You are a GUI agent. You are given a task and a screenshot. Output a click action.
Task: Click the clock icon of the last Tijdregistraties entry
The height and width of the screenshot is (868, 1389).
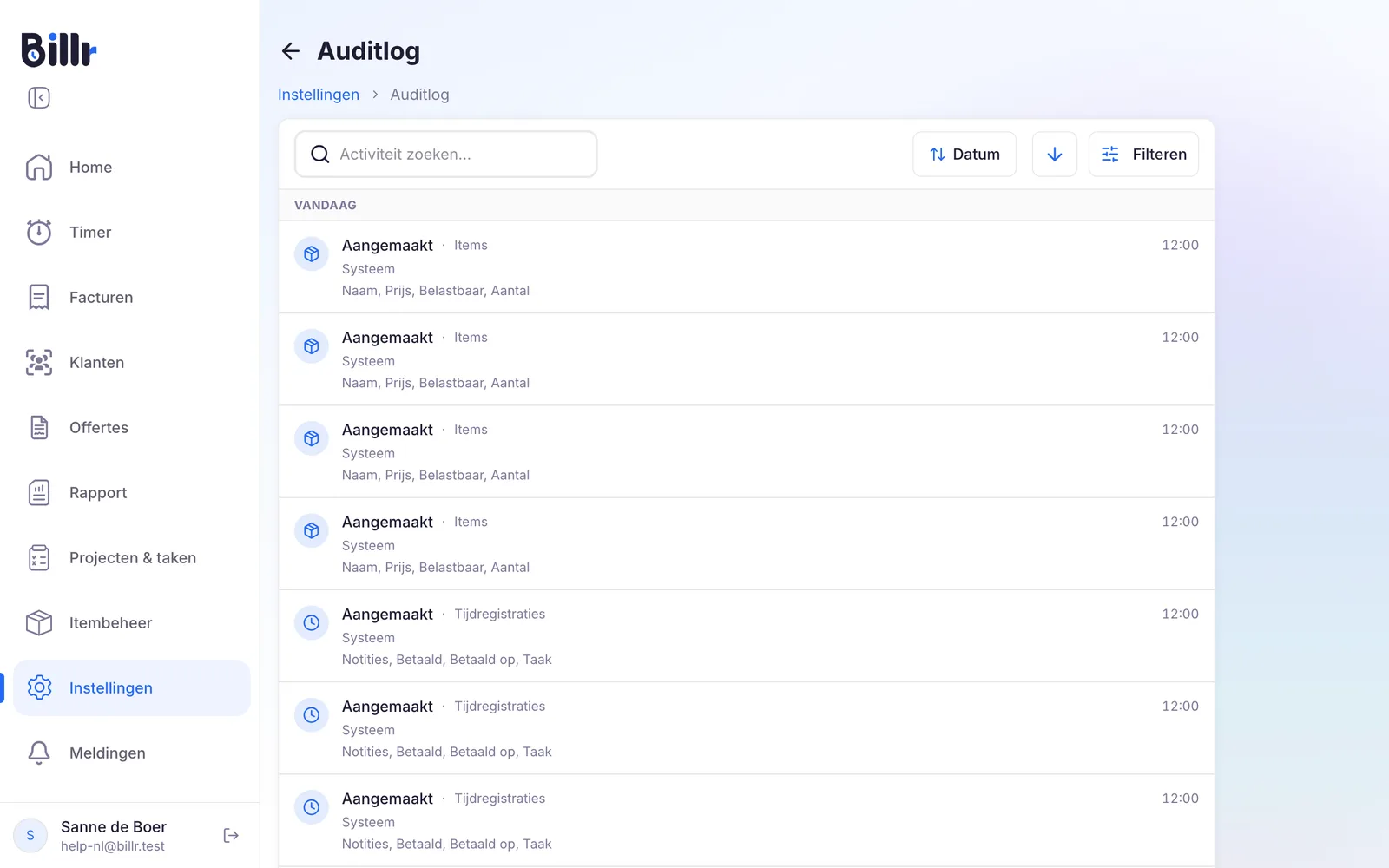pyautogui.click(x=312, y=807)
